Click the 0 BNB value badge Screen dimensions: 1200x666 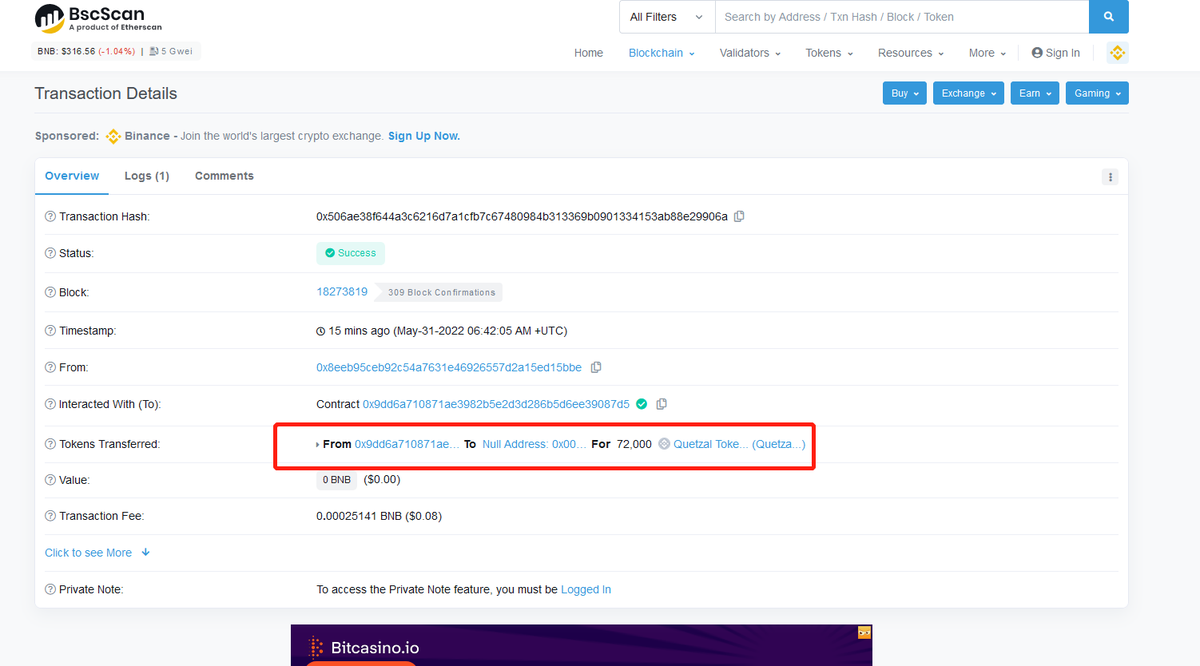pyautogui.click(x=336, y=480)
